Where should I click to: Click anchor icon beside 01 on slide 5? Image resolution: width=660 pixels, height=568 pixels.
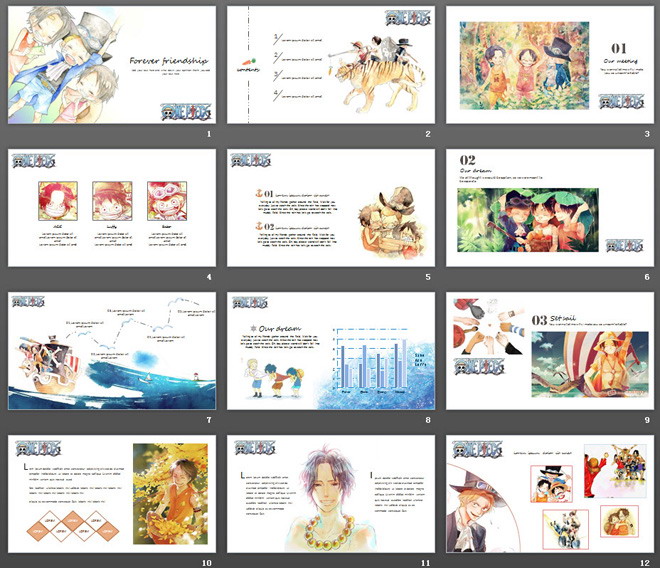point(259,193)
